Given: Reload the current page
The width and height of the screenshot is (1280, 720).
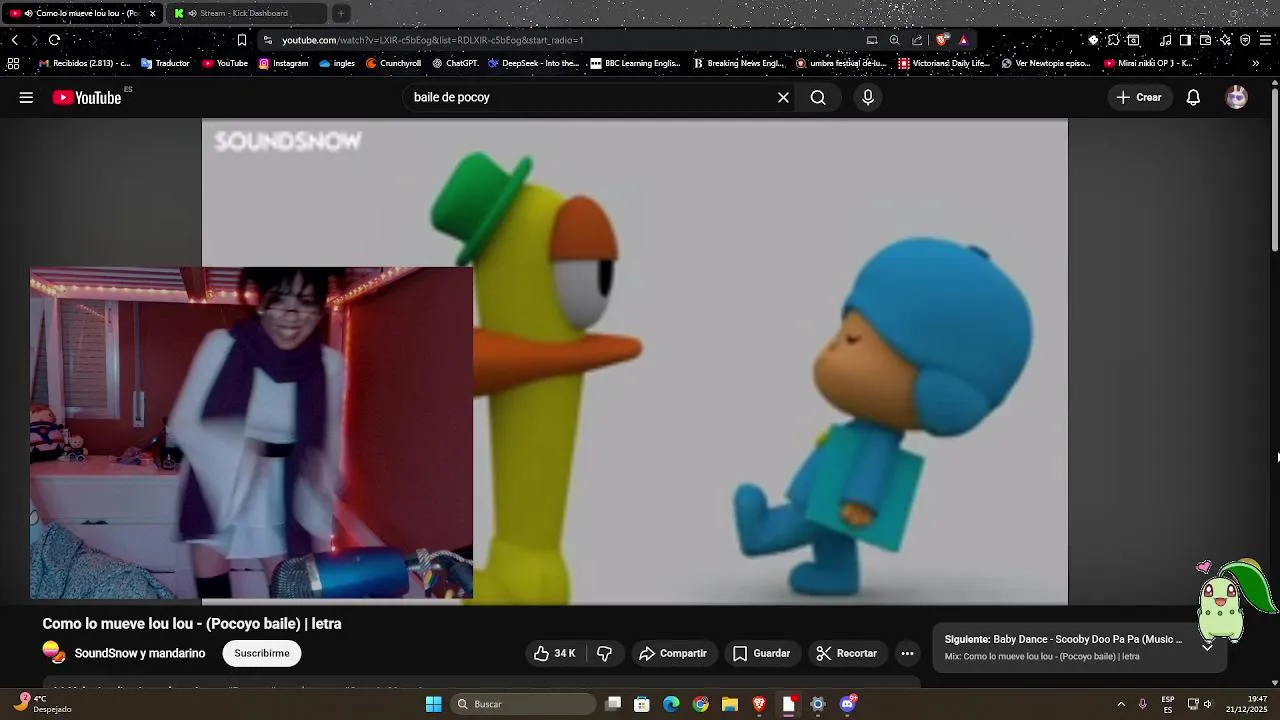Looking at the screenshot, I should click(54, 40).
